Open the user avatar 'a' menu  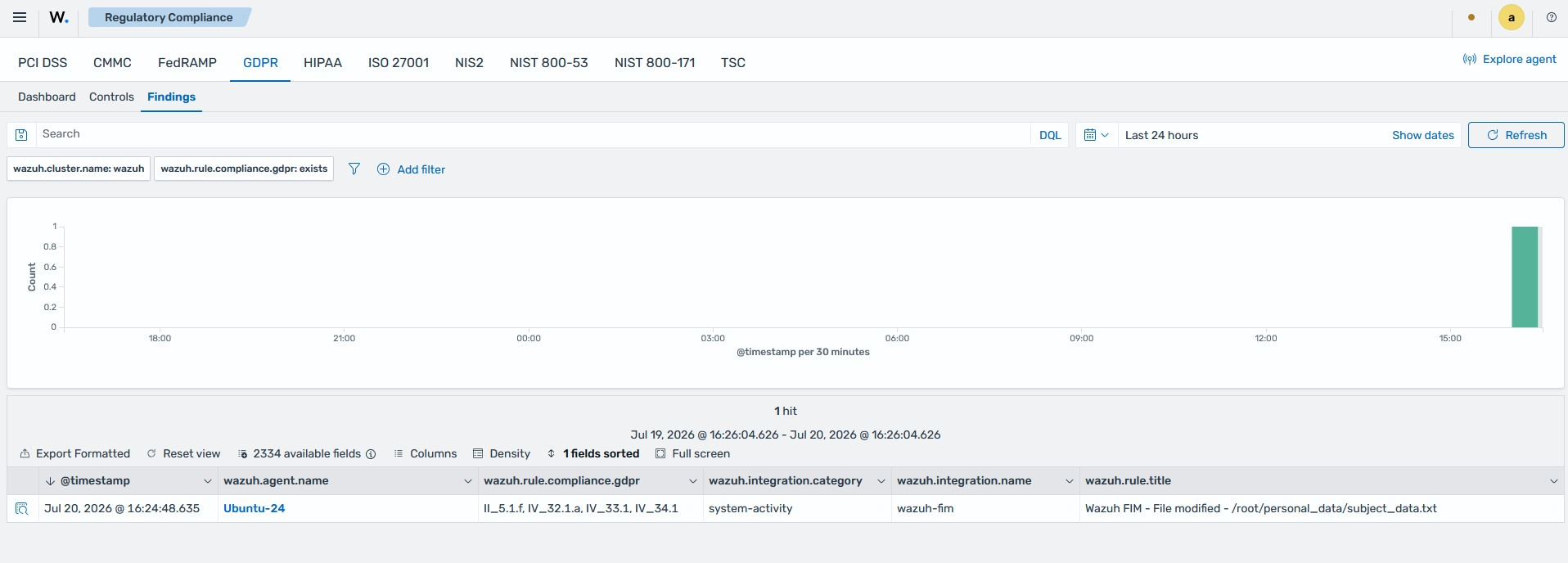click(1511, 17)
